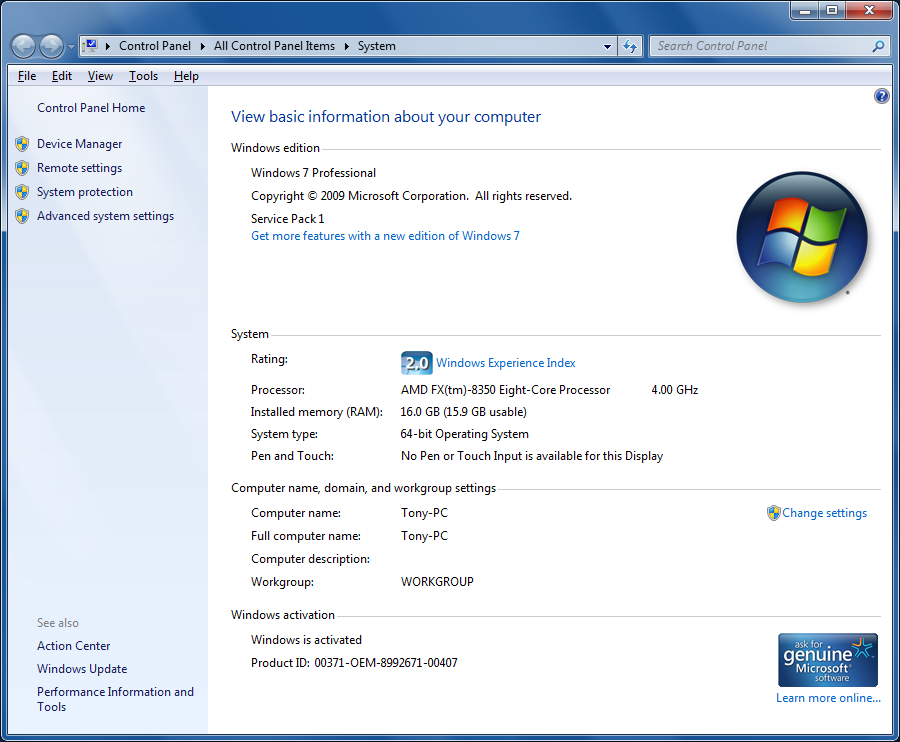Screen dimensions: 900x742
Task: Click the 64-bit Operating System value
Action: (x=464, y=434)
